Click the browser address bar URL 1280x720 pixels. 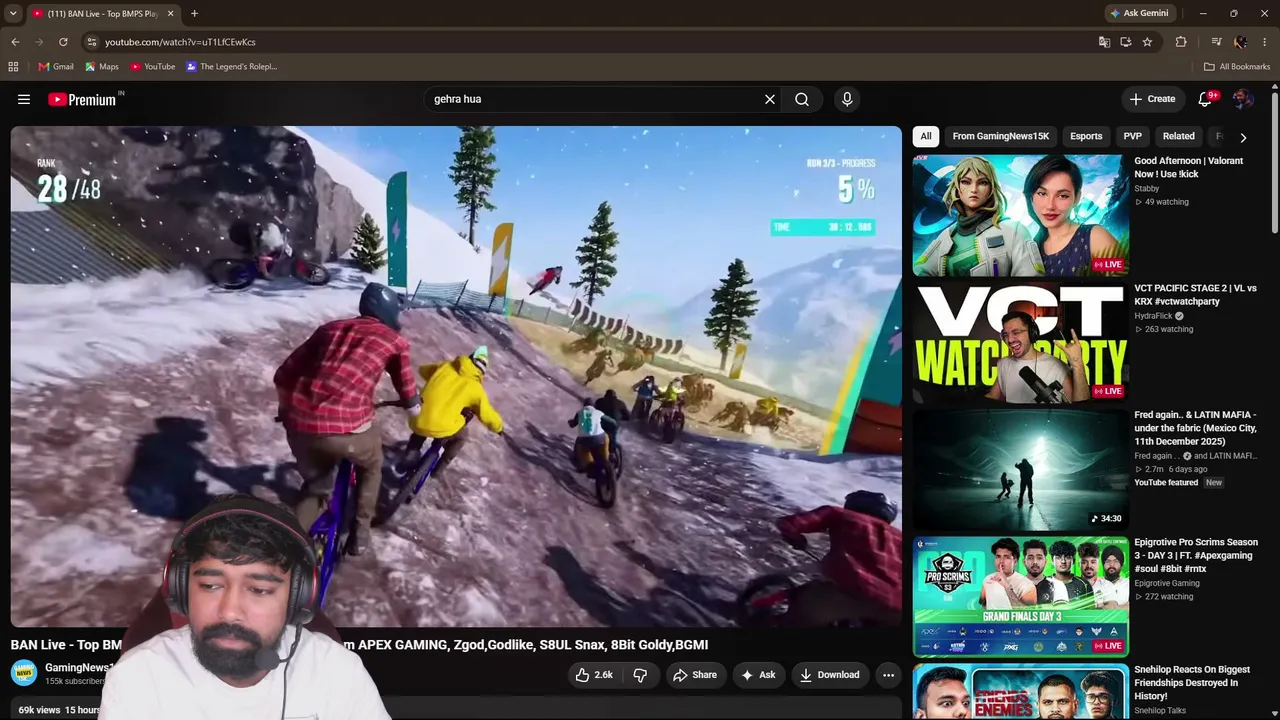click(180, 42)
